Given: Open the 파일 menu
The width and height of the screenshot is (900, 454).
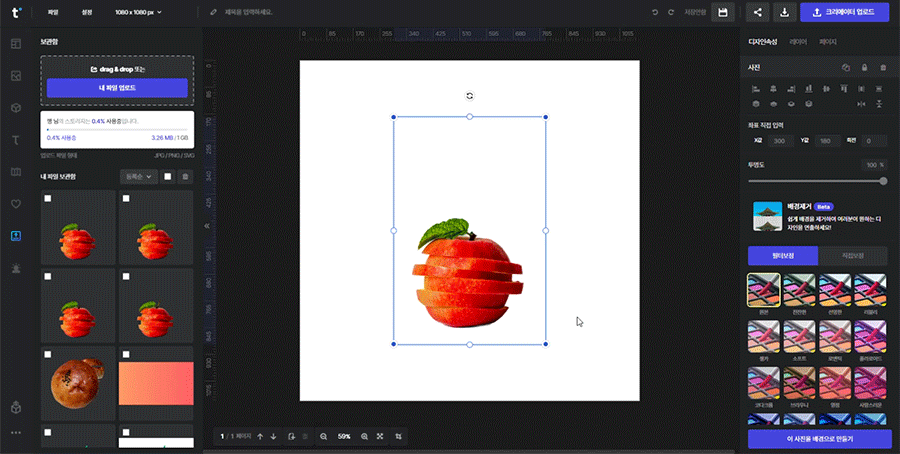Looking at the screenshot, I should pos(52,12).
